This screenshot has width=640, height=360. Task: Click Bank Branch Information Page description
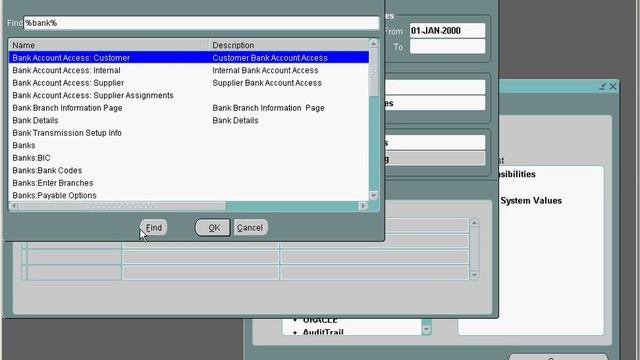[x=269, y=108]
